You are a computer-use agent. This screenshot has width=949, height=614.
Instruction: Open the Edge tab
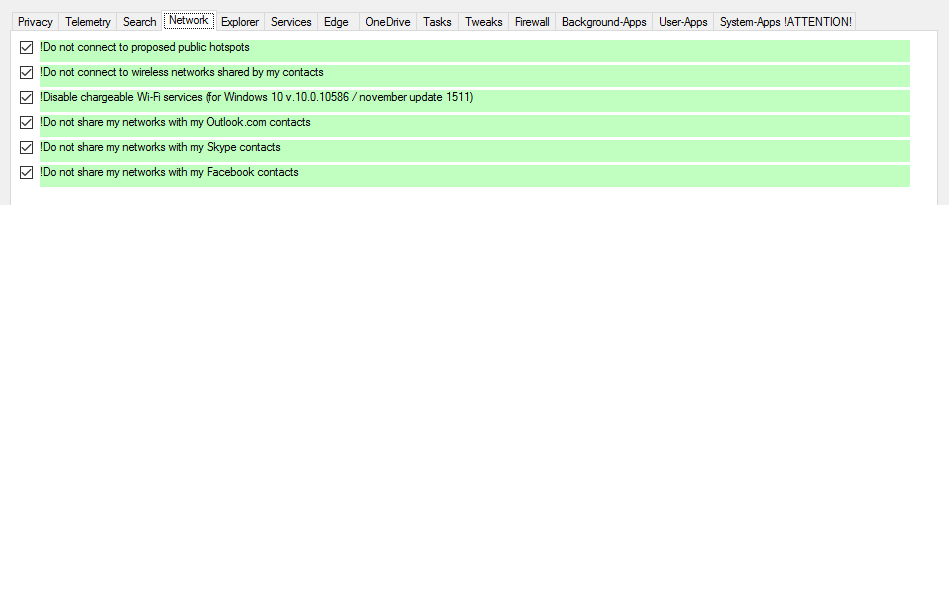coord(337,22)
